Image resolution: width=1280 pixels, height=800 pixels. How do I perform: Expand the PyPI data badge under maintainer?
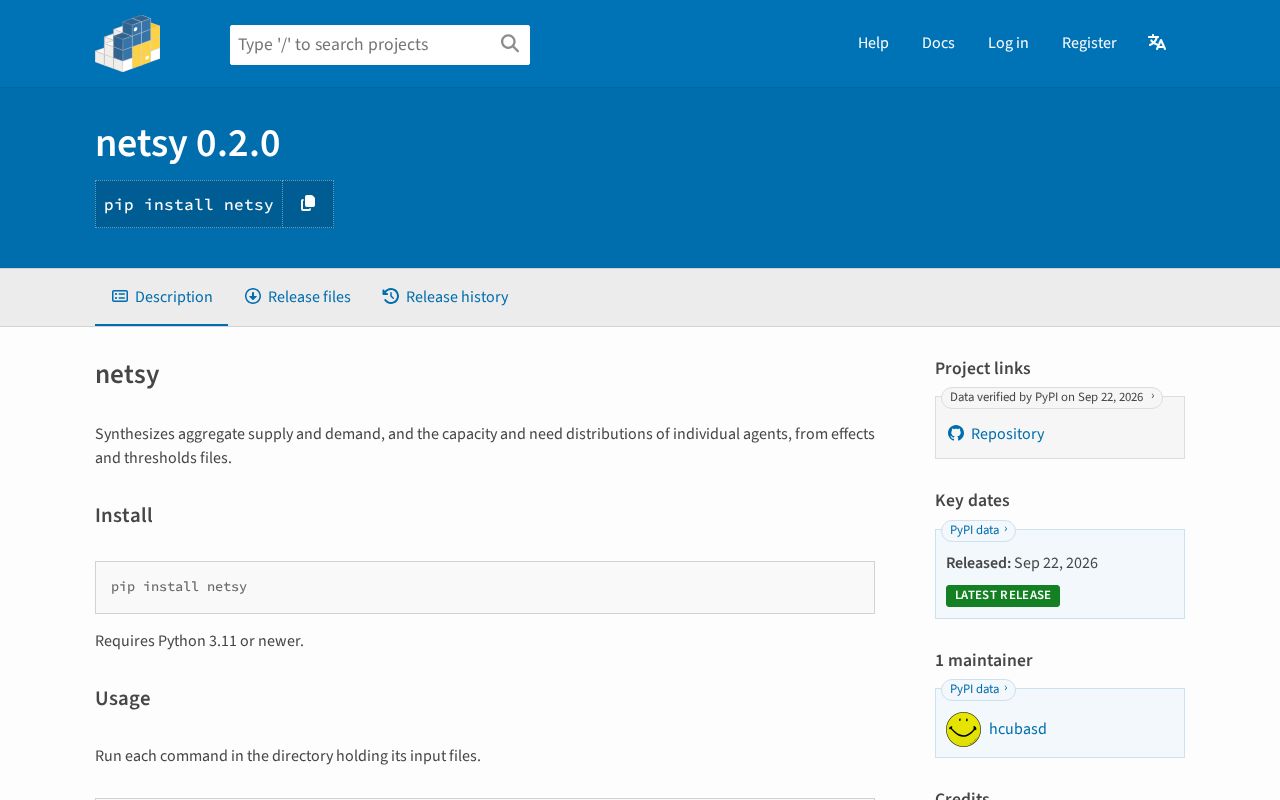[x=978, y=689]
